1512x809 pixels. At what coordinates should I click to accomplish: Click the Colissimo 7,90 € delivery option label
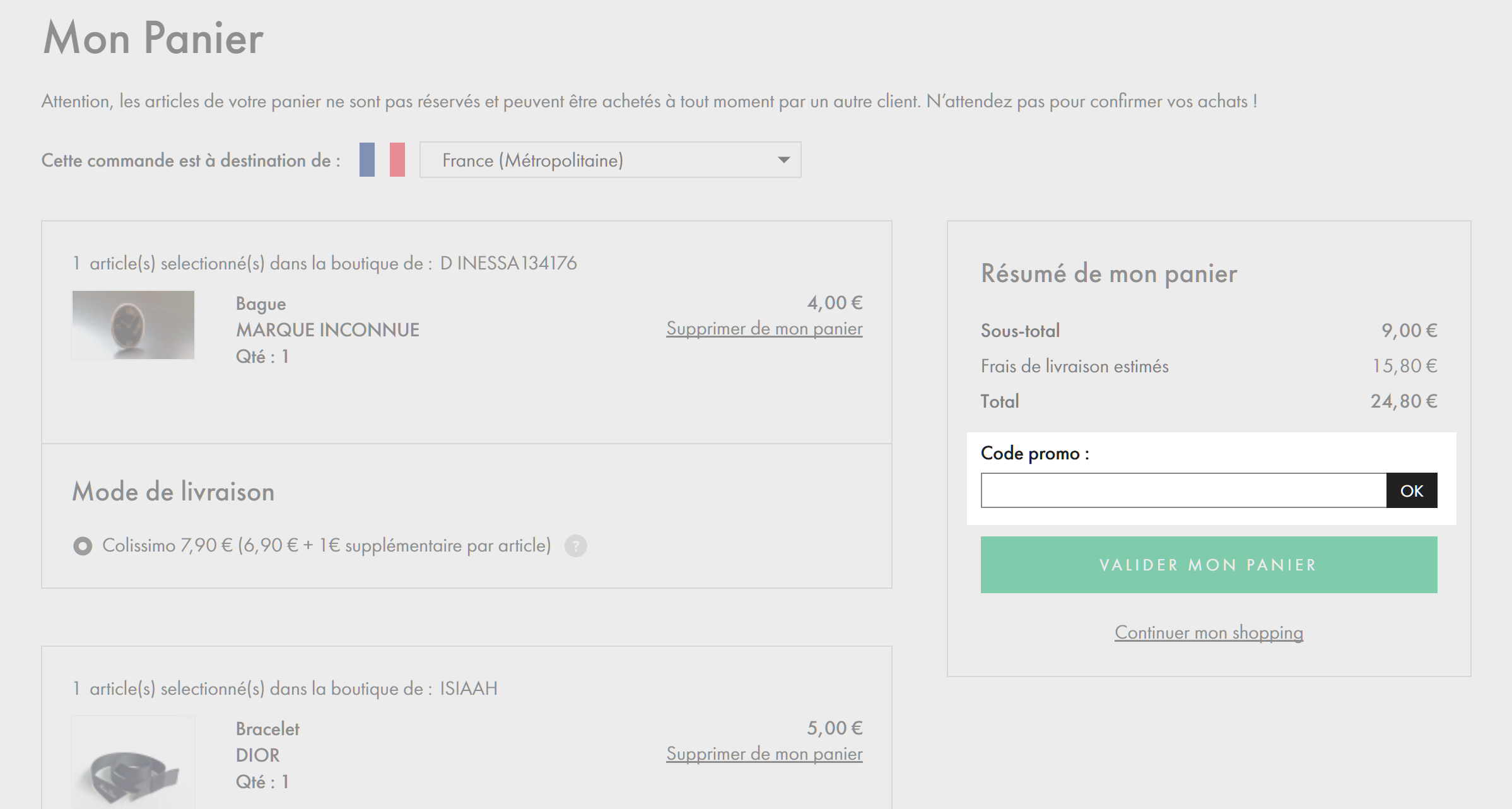coord(327,545)
